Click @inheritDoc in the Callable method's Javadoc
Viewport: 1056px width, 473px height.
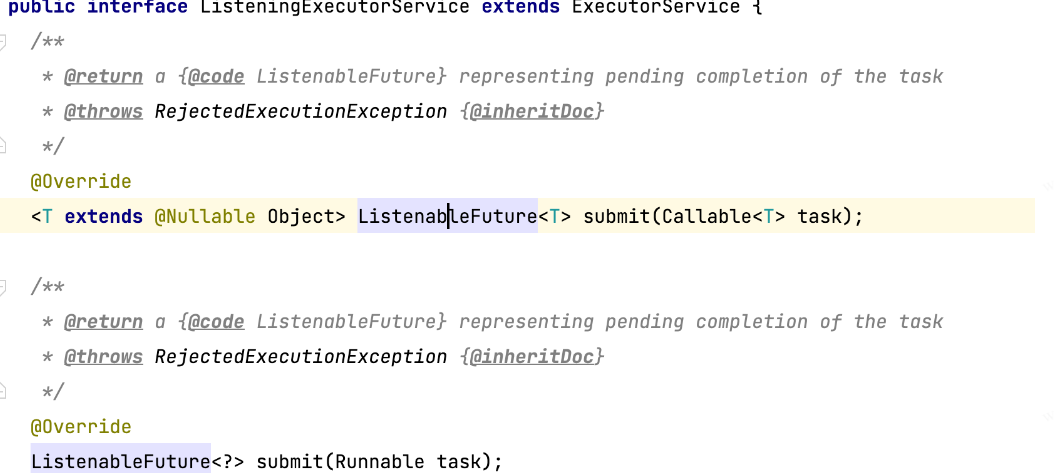(532, 111)
